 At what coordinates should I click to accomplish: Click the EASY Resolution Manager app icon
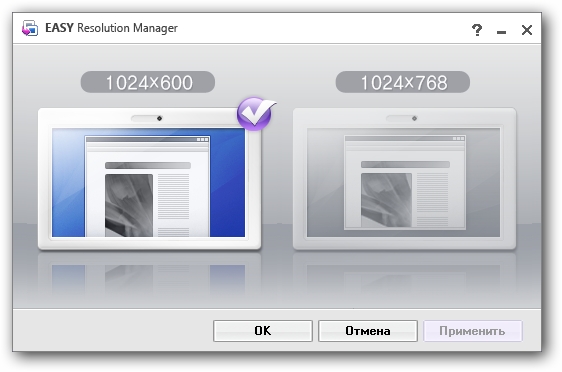30,28
